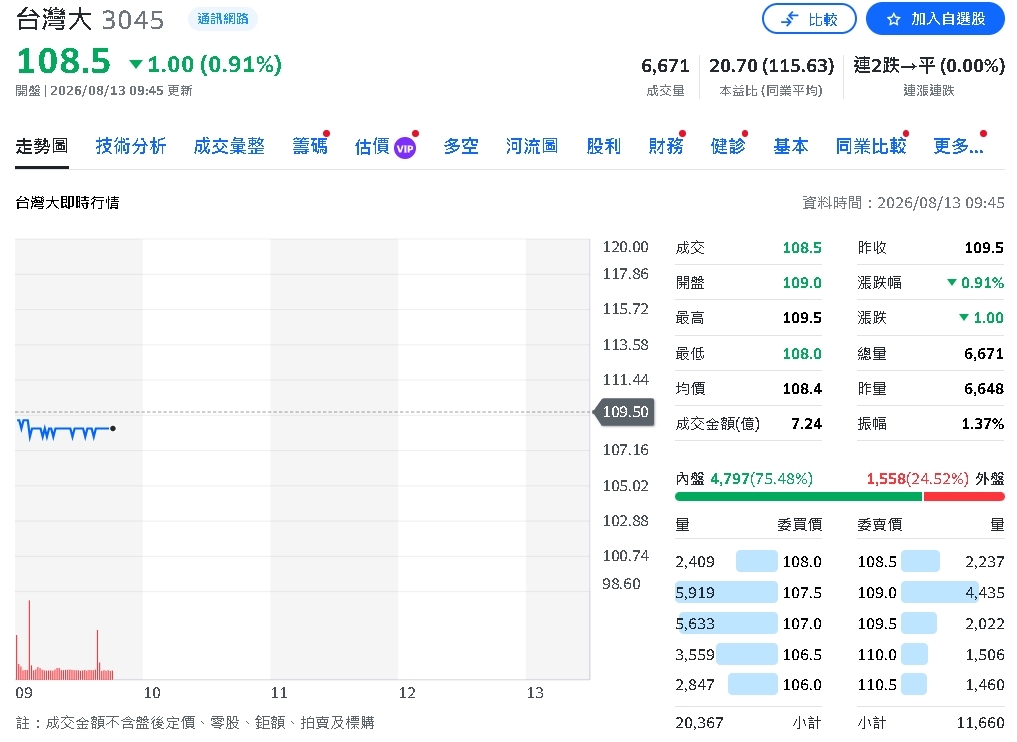
Task: Select the 走勢圖 tab
Action: [x=42, y=146]
